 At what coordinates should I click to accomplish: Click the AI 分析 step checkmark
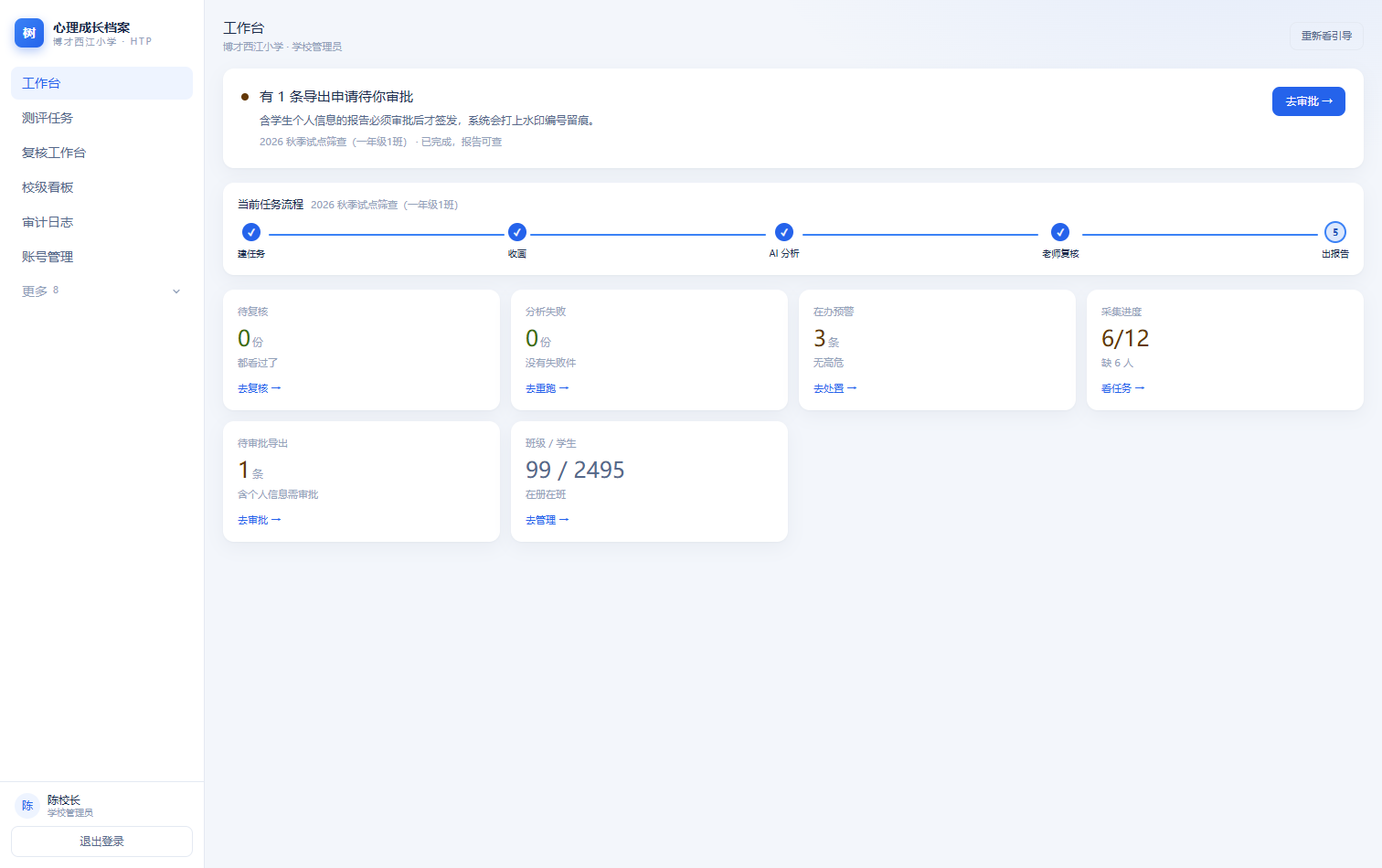(784, 232)
